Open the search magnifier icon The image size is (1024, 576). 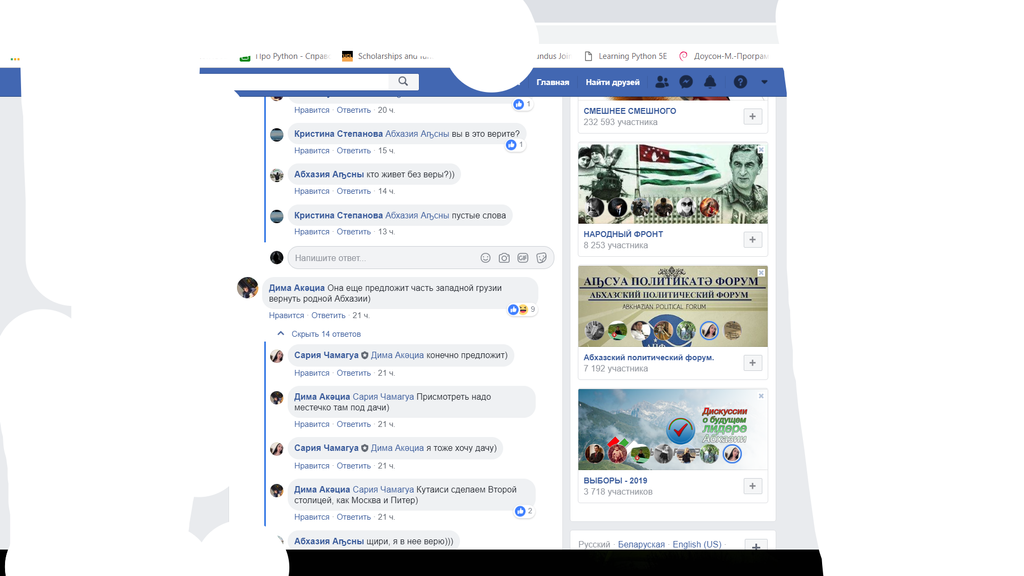(404, 81)
